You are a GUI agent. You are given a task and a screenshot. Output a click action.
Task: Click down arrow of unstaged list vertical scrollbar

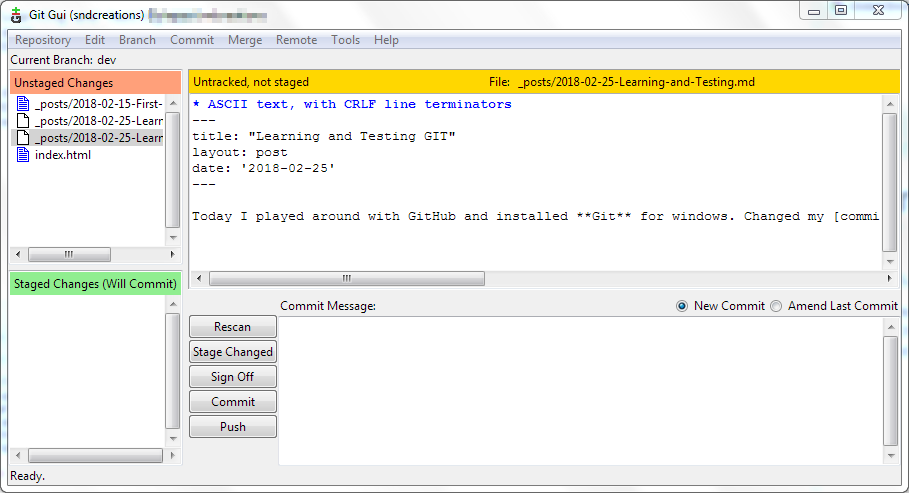pyautogui.click(x=173, y=238)
